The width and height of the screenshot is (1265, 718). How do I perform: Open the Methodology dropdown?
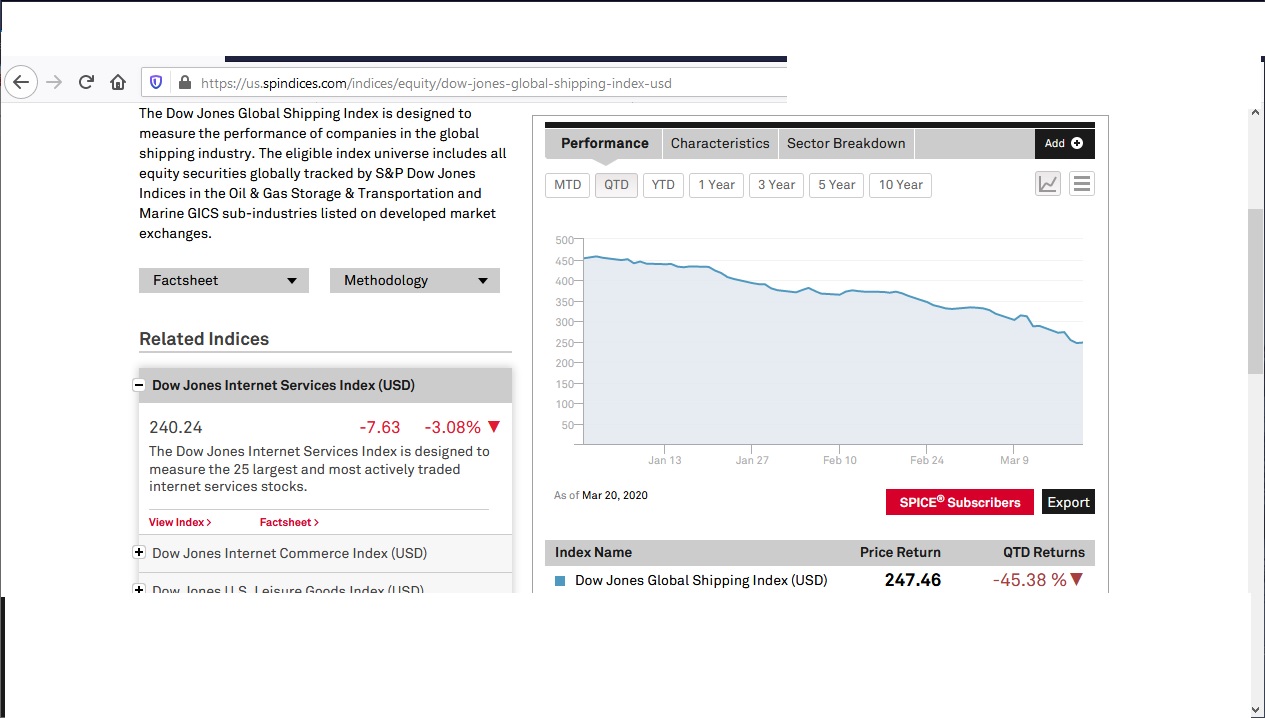[414, 281]
